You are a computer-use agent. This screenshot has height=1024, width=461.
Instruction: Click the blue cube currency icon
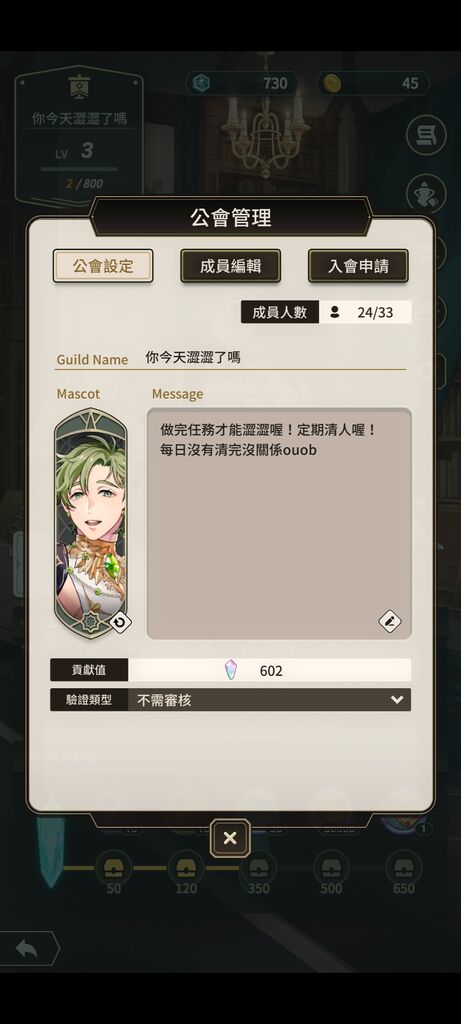(201, 84)
